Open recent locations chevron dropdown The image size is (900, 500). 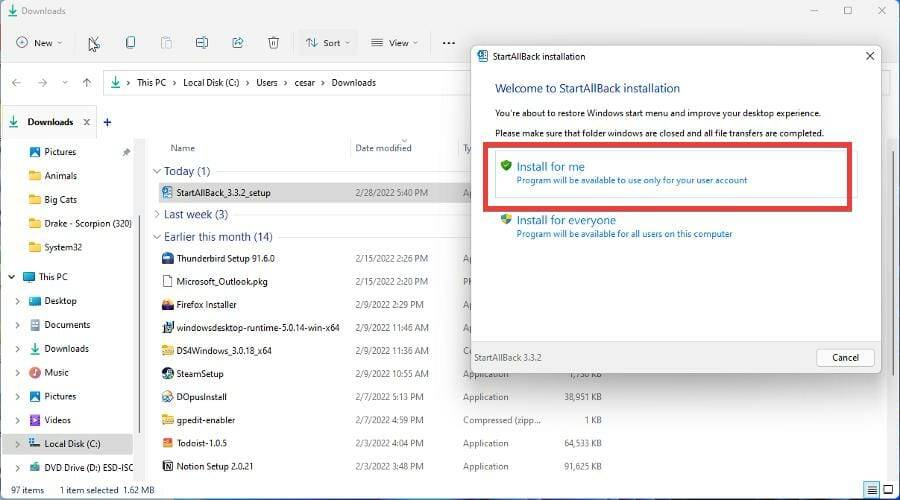pos(65,83)
